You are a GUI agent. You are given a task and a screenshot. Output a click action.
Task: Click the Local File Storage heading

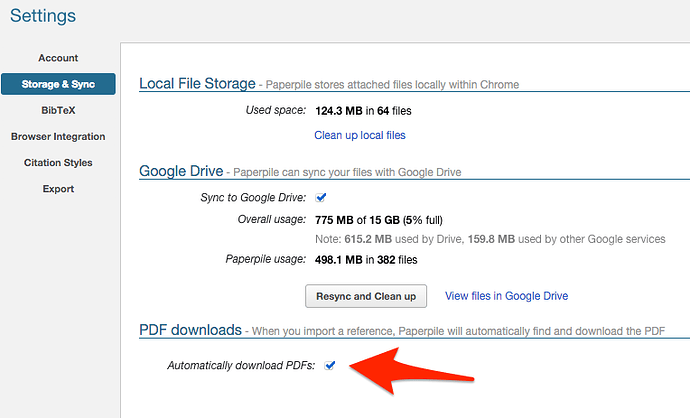point(197,83)
